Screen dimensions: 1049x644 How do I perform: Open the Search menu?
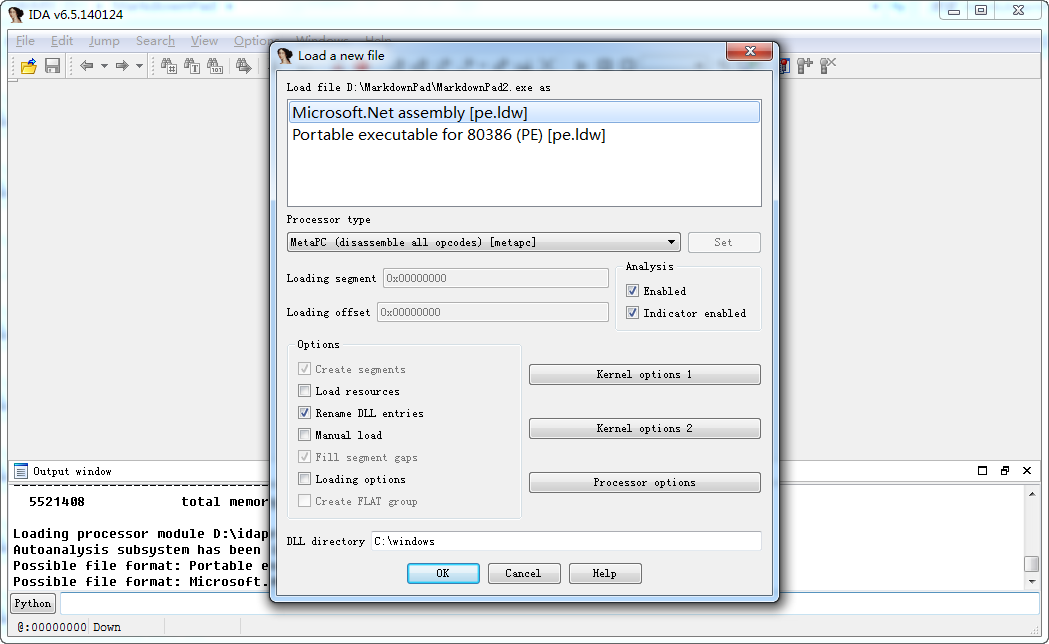coord(155,41)
